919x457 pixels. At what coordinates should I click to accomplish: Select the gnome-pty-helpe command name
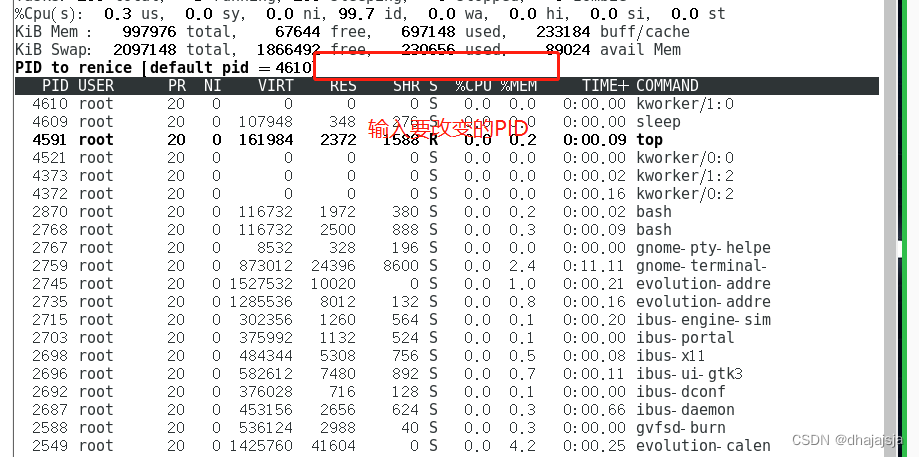tap(703, 248)
